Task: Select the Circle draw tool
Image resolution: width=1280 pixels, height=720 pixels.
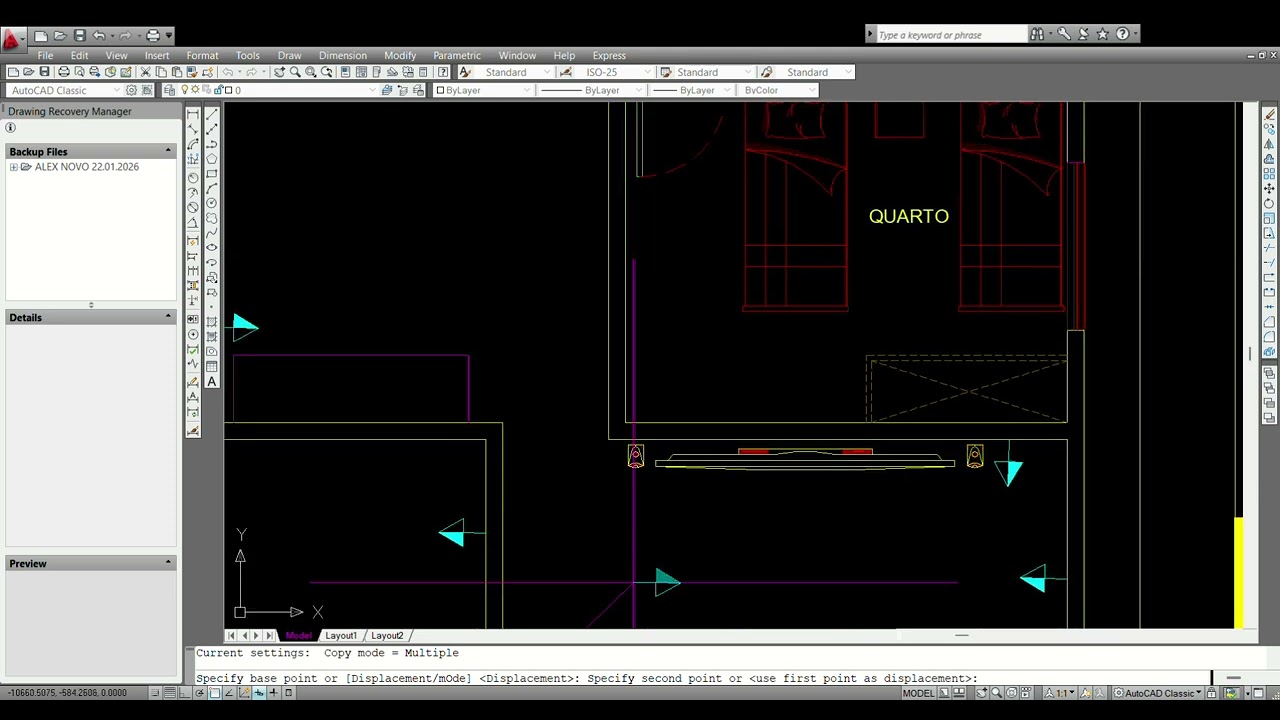Action: point(212,203)
